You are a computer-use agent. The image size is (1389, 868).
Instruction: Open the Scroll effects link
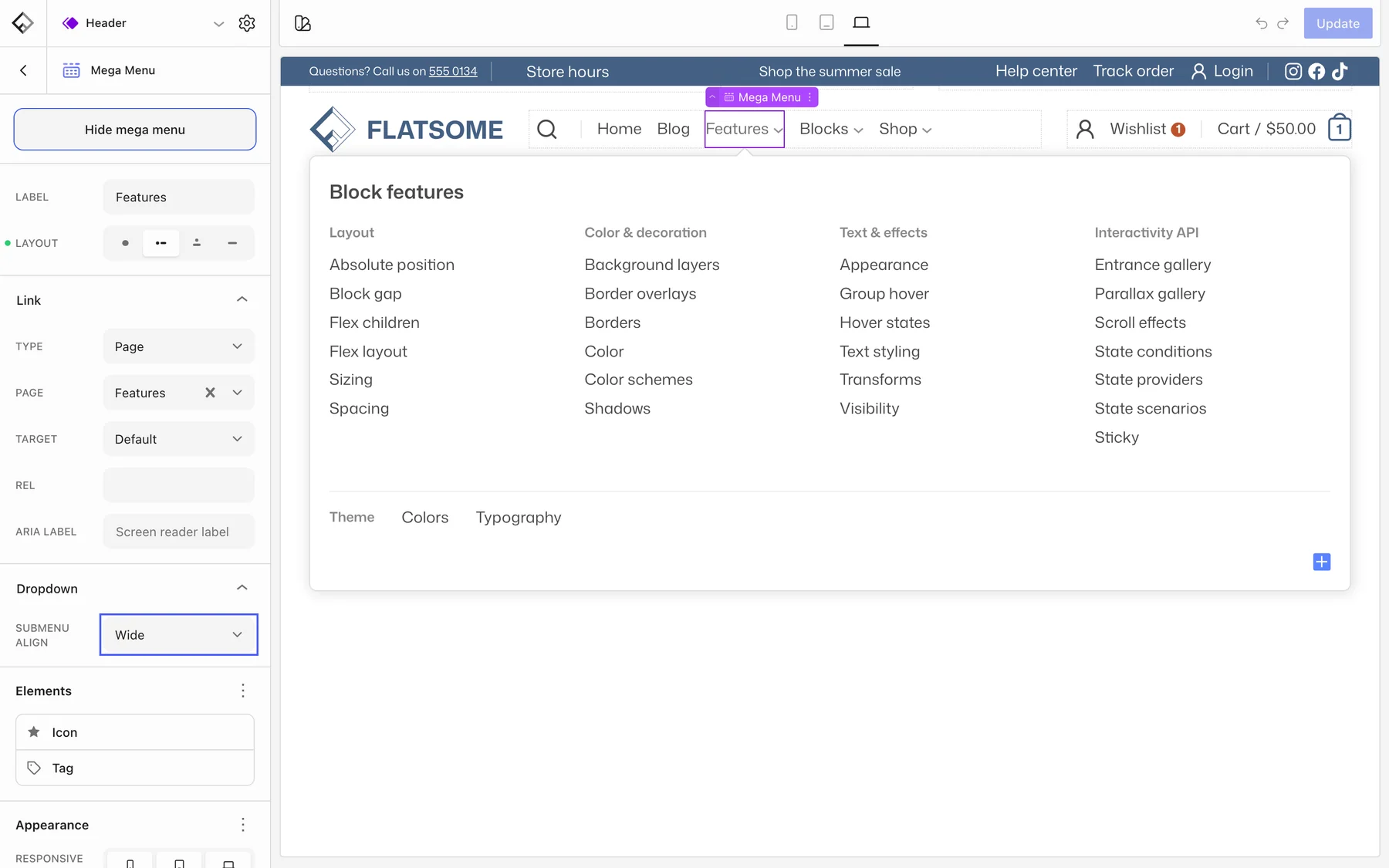[x=1140, y=323]
